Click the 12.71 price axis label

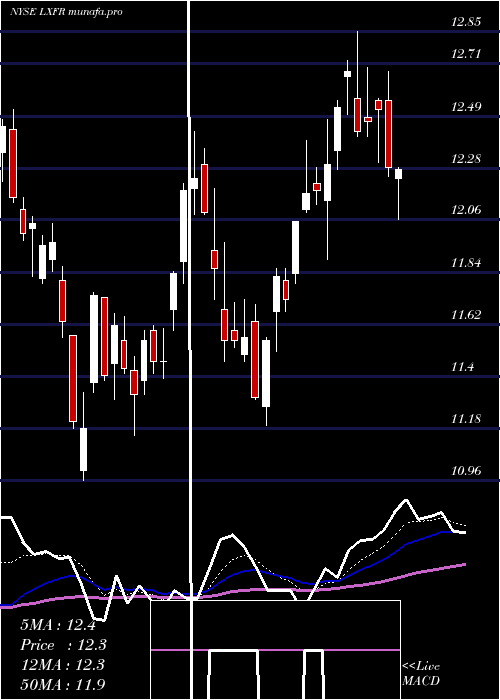pos(466,54)
